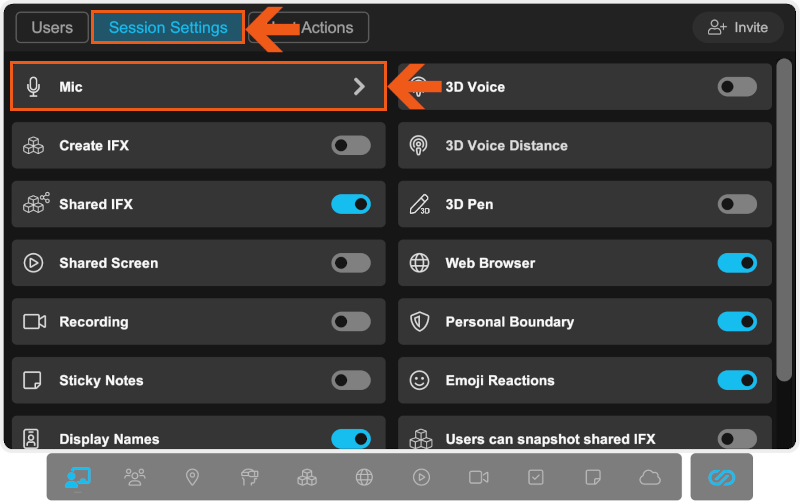800x503 pixels.
Task: Click the blue link icon button
Action: pos(721,477)
